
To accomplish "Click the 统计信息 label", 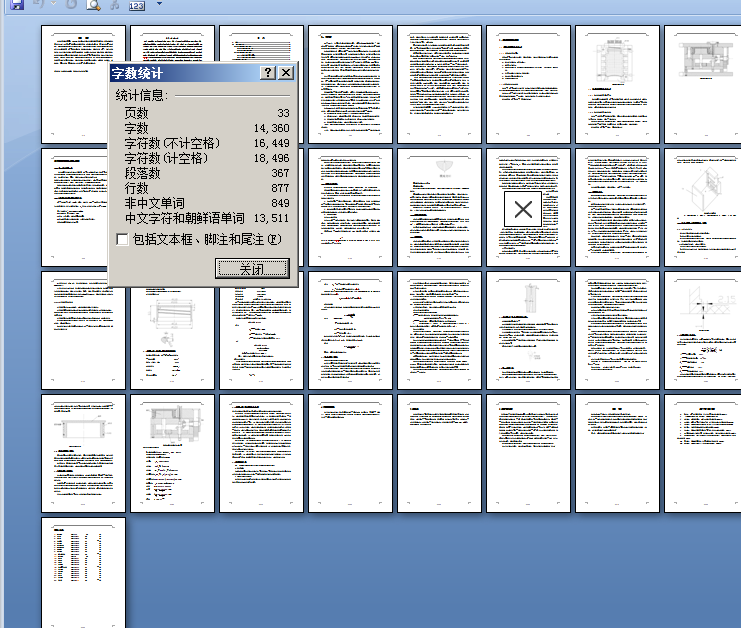I will [x=142, y=95].
